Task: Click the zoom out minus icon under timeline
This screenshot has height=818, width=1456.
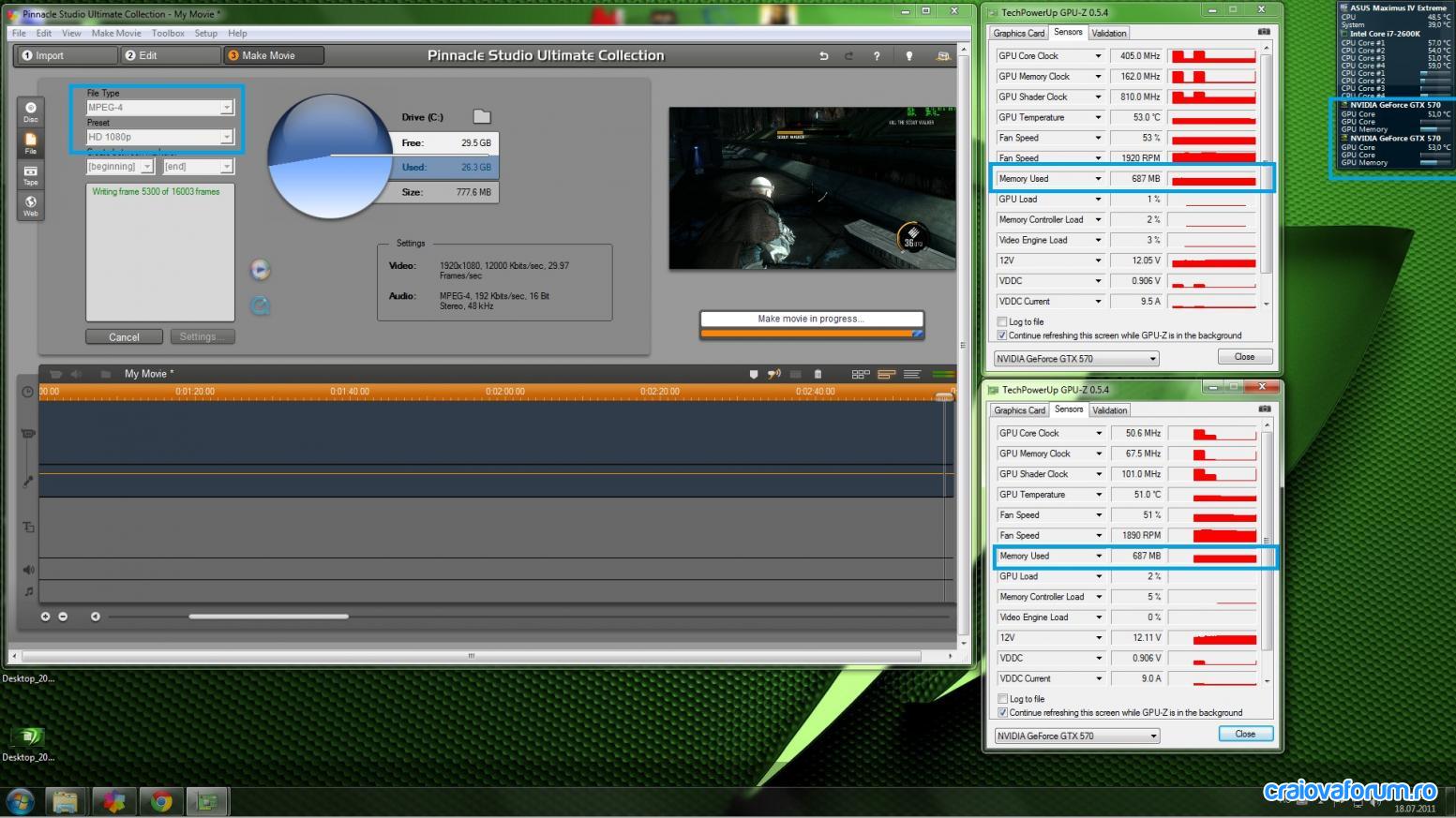Action: pyautogui.click(x=63, y=617)
